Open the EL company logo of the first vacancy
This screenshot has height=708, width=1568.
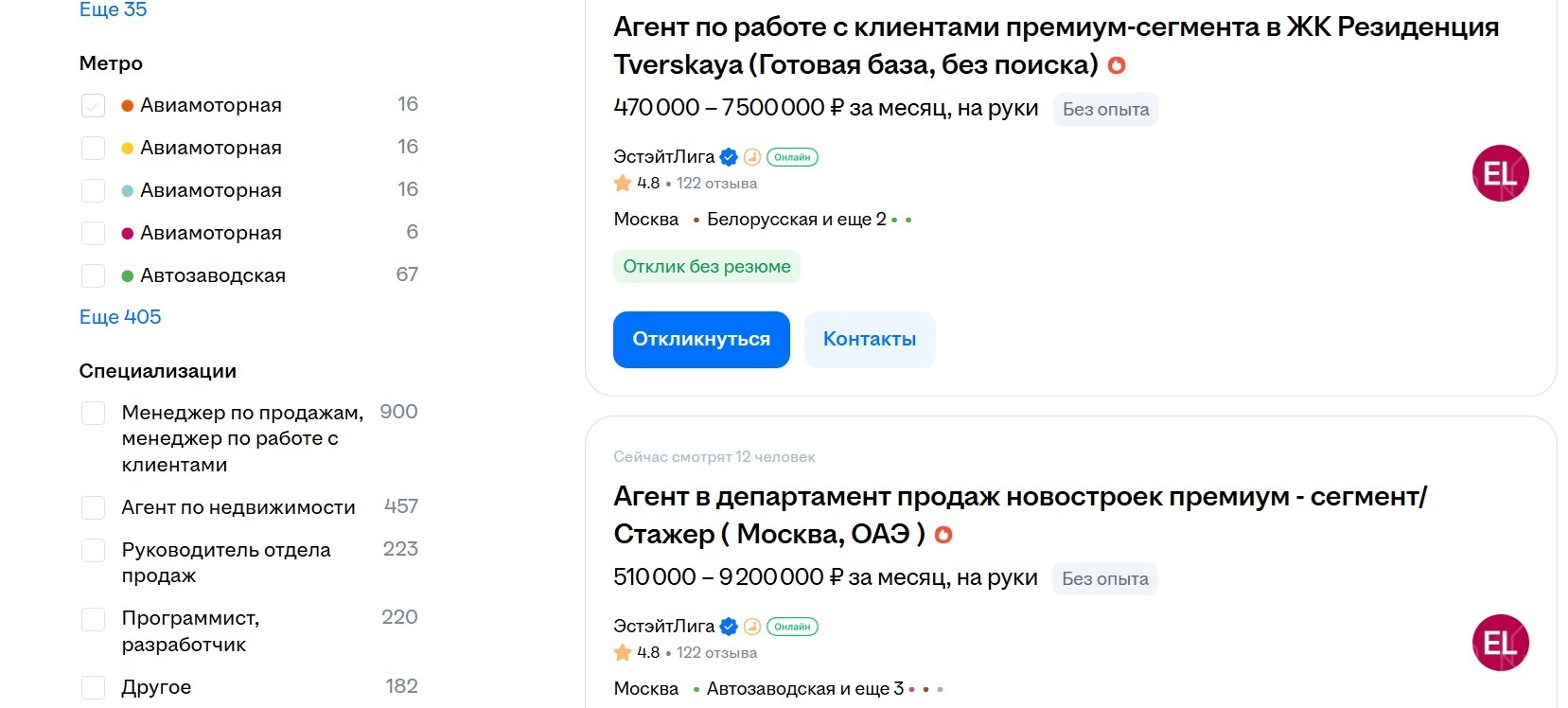[x=1502, y=173]
